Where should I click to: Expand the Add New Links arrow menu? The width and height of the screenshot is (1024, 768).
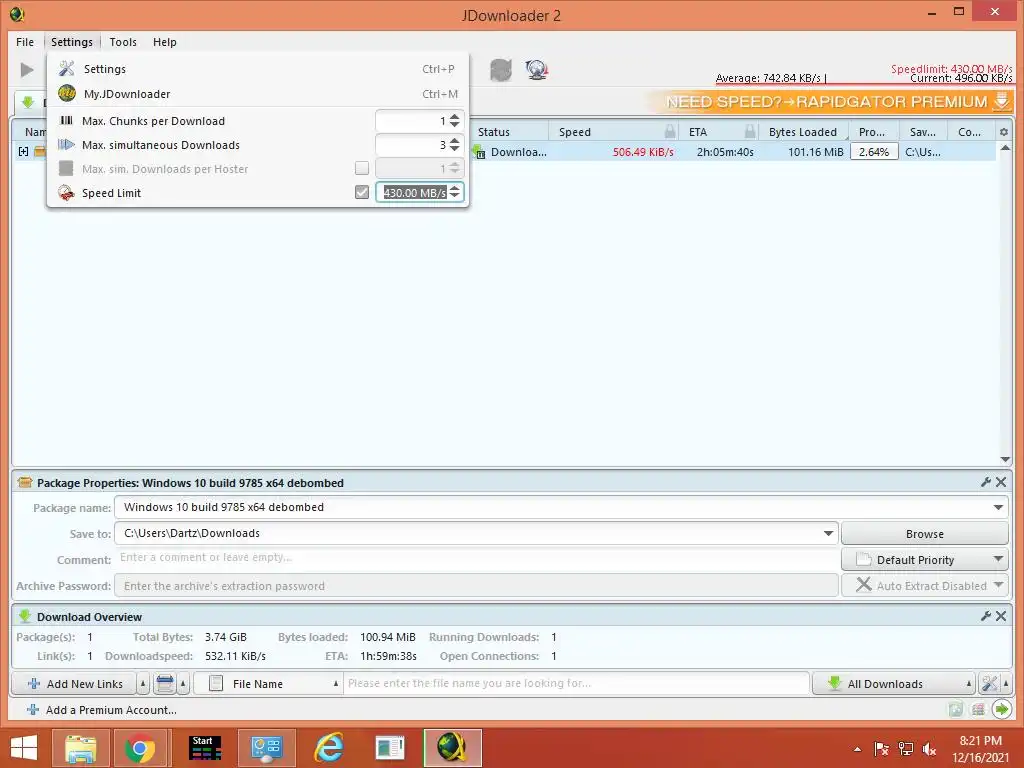tap(143, 684)
